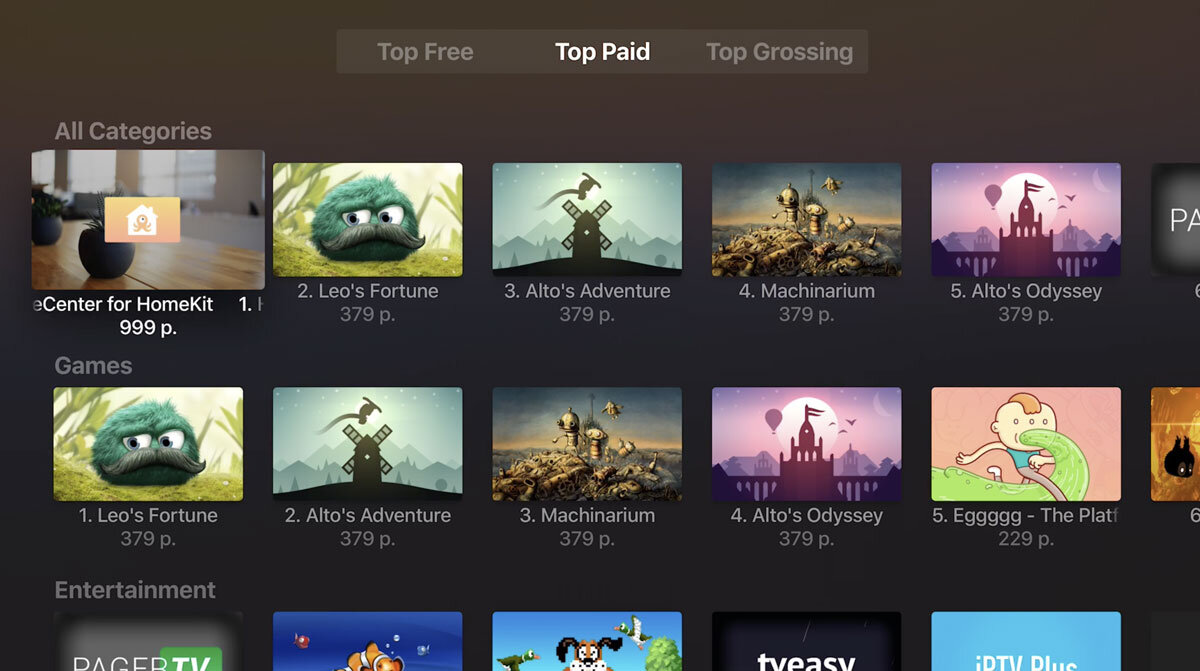Image resolution: width=1200 pixels, height=671 pixels.
Task: Select the clownfish aquarium app thumbnail
Action: point(368,642)
